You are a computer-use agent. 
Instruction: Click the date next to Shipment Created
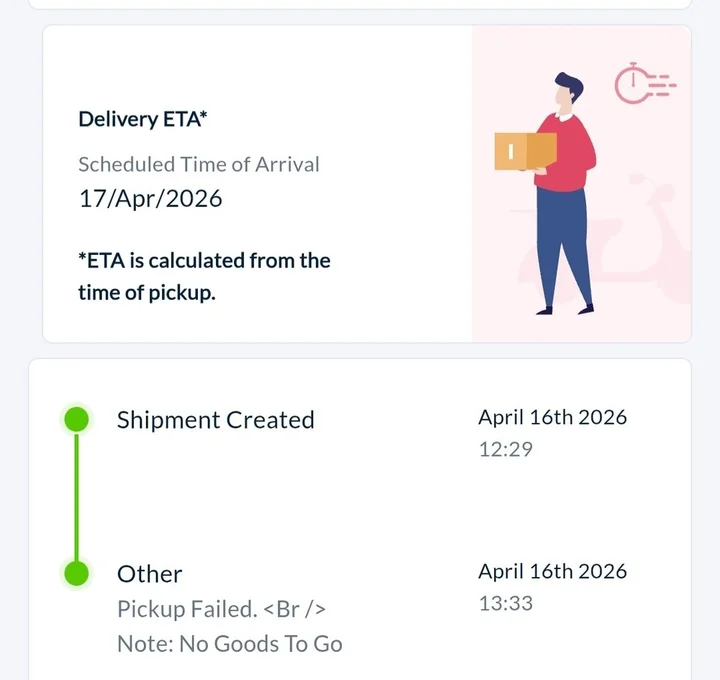point(552,417)
